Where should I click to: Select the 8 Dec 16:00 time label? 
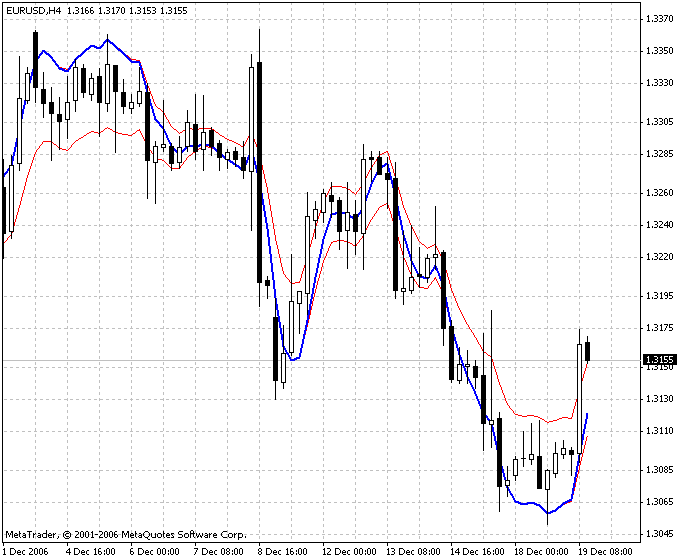[281, 551]
